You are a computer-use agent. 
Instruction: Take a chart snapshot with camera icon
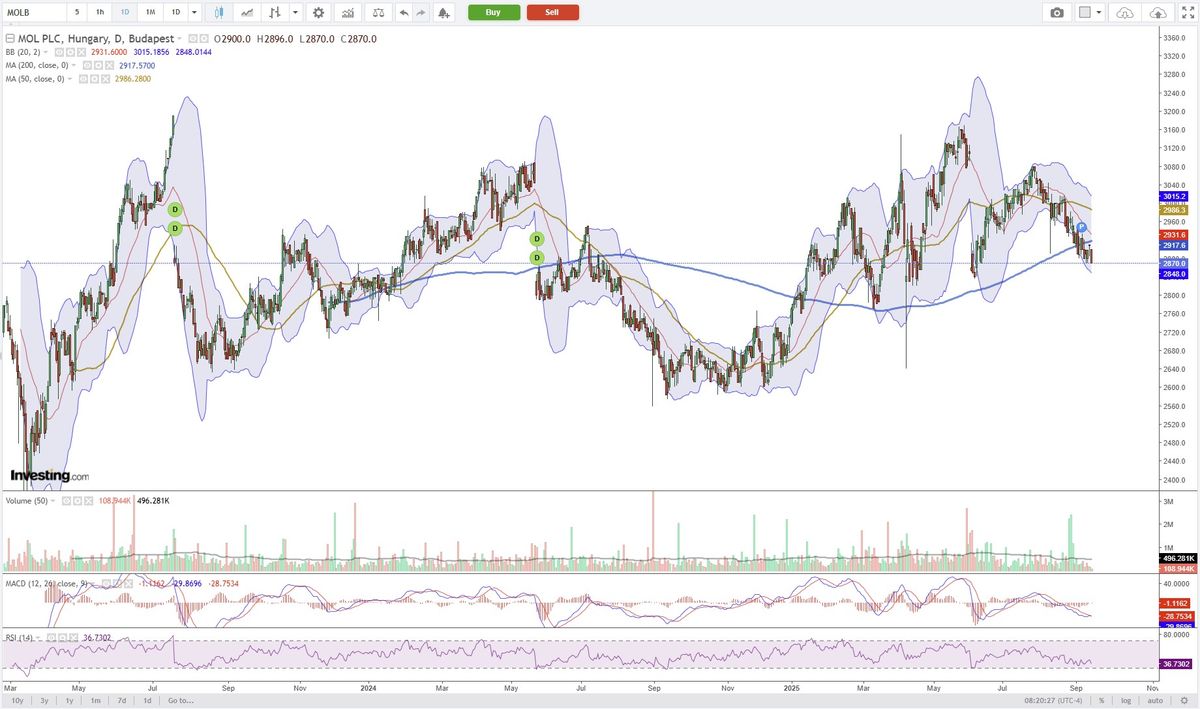[x=1057, y=12]
